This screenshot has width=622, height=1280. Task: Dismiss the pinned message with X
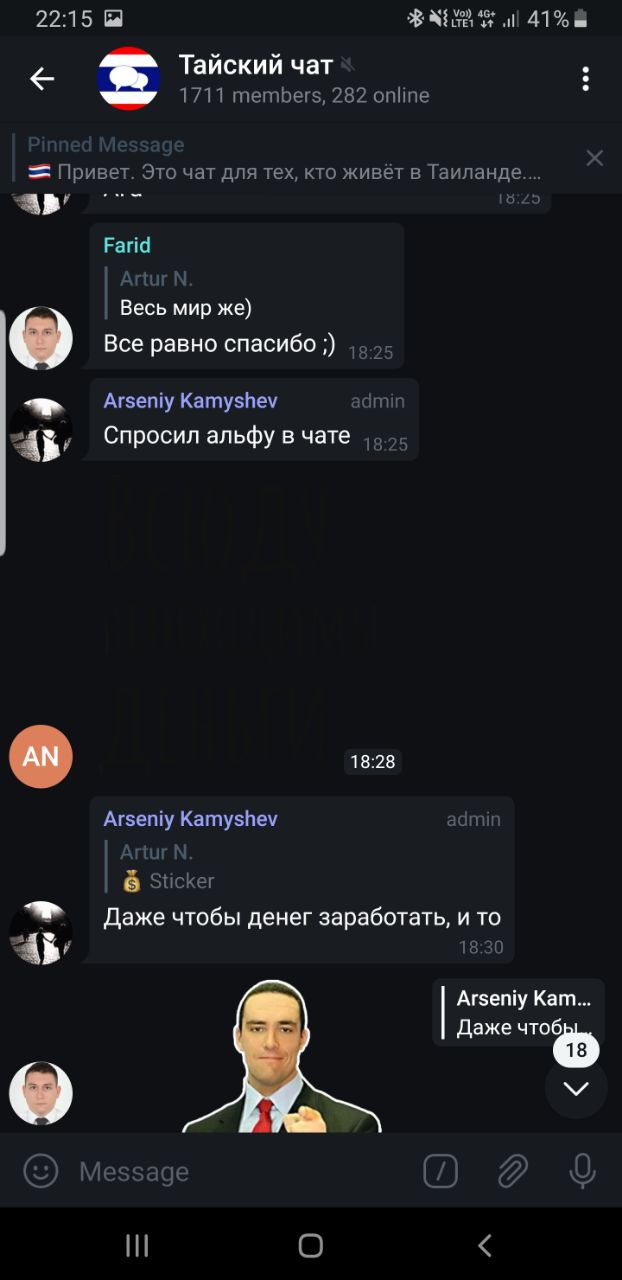click(595, 158)
